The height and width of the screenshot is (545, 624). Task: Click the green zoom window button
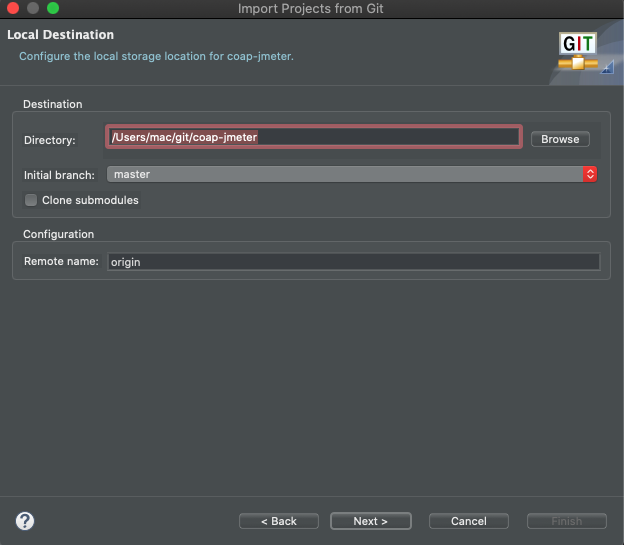click(53, 8)
